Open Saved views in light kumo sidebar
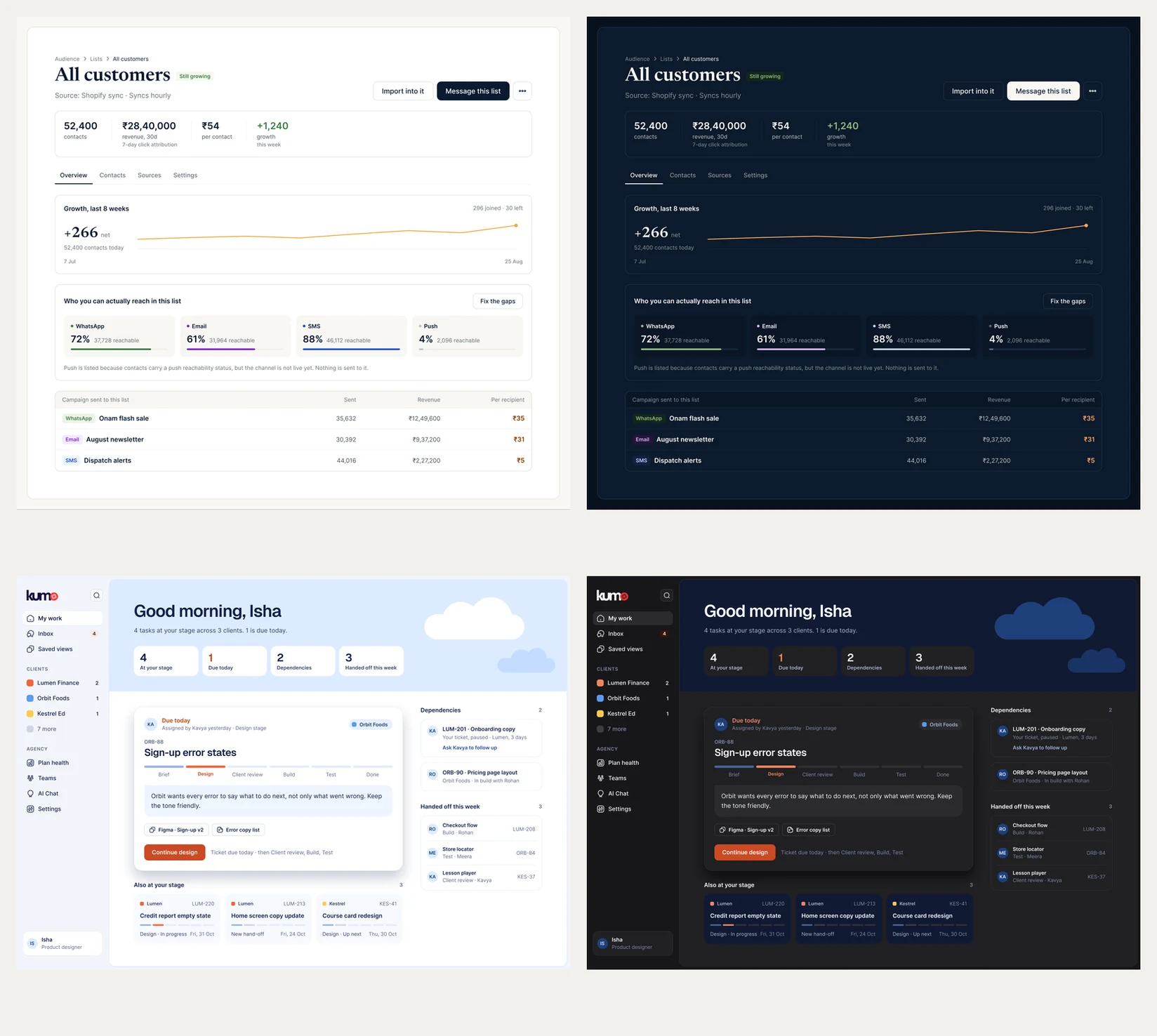The width and height of the screenshot is (1157, 1036). (x=62, y=649)
